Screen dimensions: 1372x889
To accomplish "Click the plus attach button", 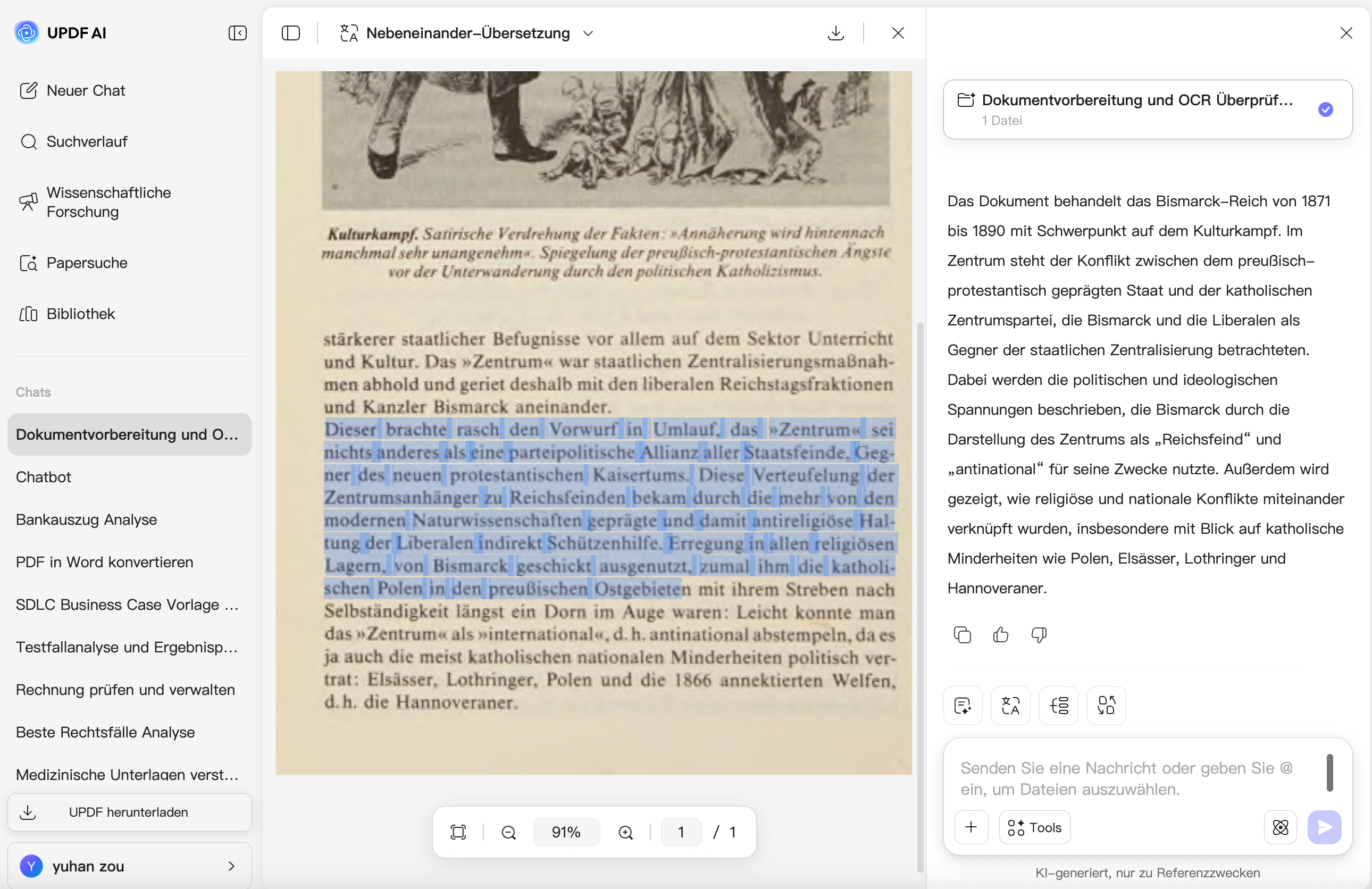I will (x=972, y=827).
